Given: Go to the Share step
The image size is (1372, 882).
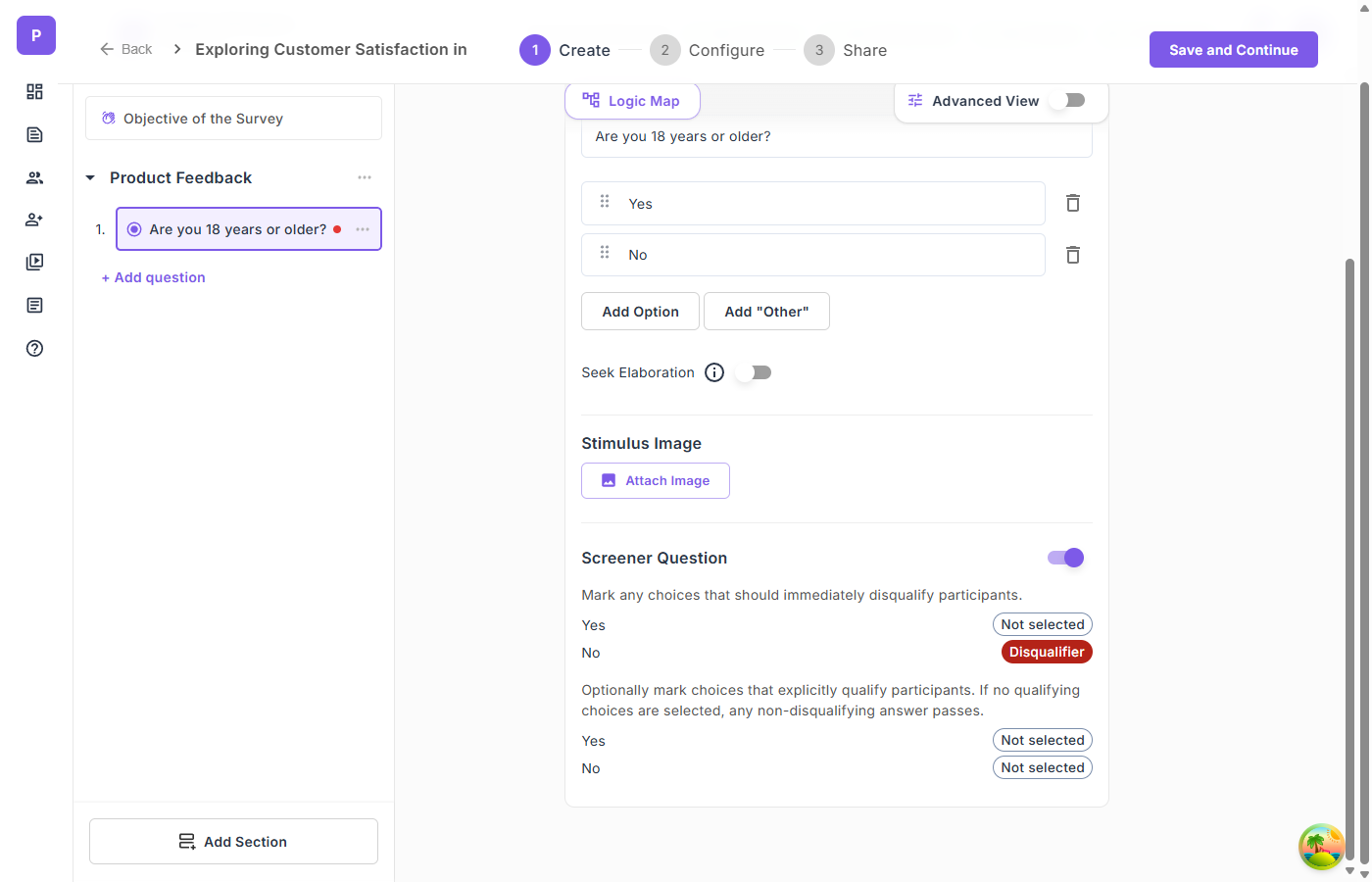Looking at the screenshot, I should tap(846, 50).
